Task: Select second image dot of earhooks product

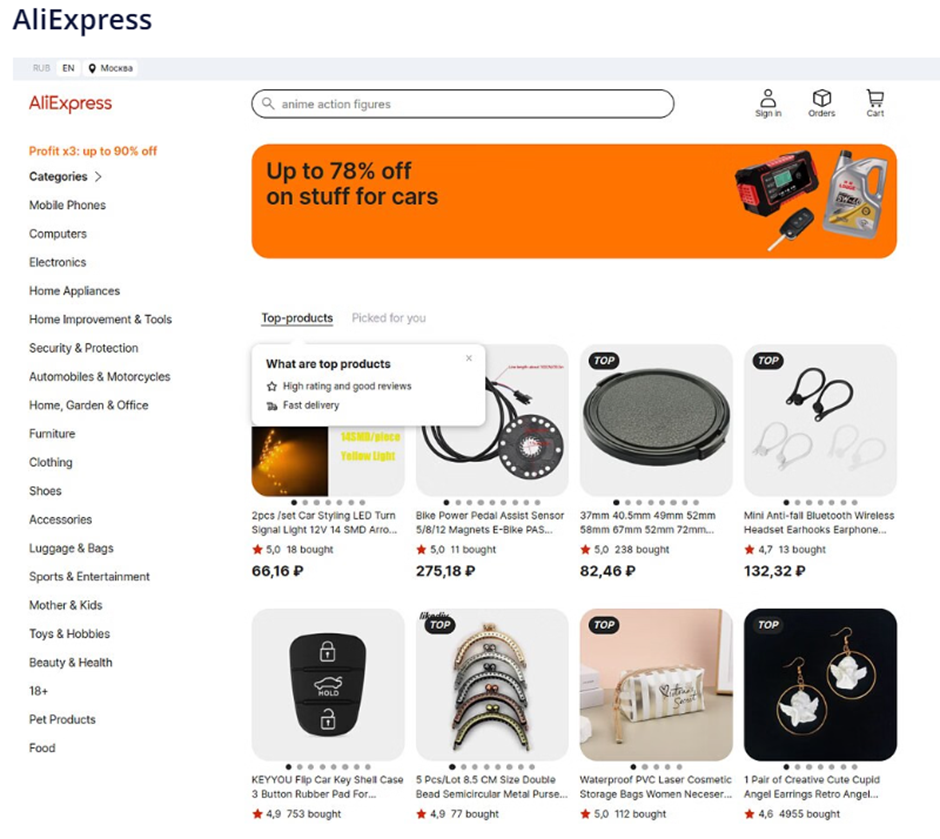Action: 797,502
